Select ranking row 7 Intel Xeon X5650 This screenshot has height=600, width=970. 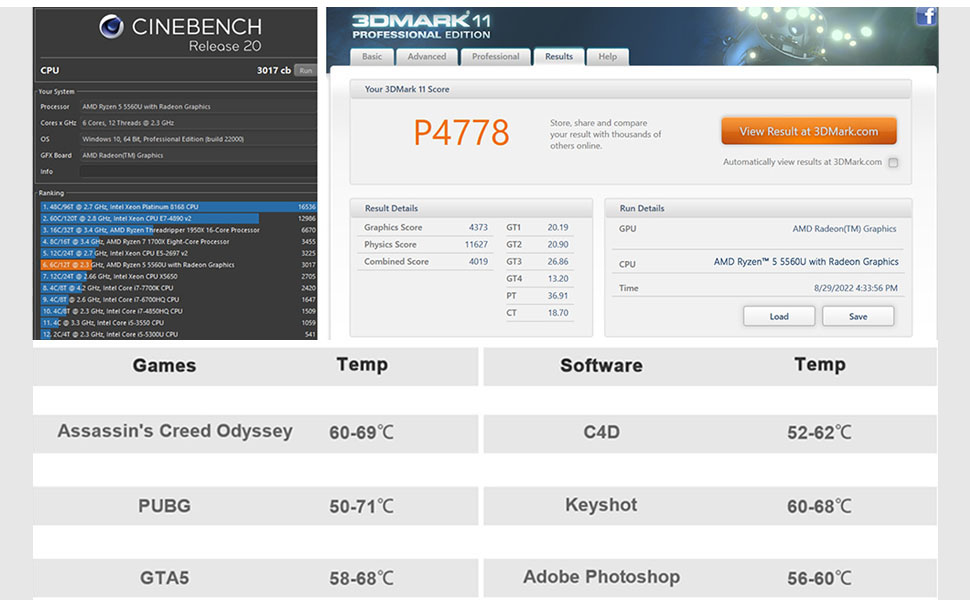point(178,276)
